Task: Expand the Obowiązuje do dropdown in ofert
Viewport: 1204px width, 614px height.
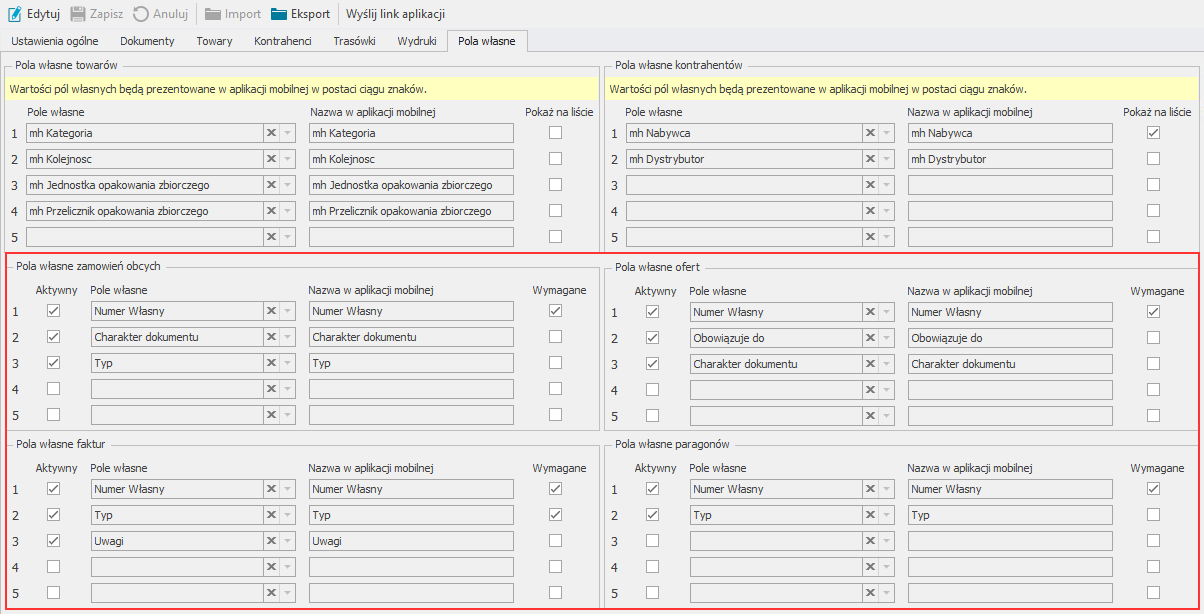Action: click(888, 338)
